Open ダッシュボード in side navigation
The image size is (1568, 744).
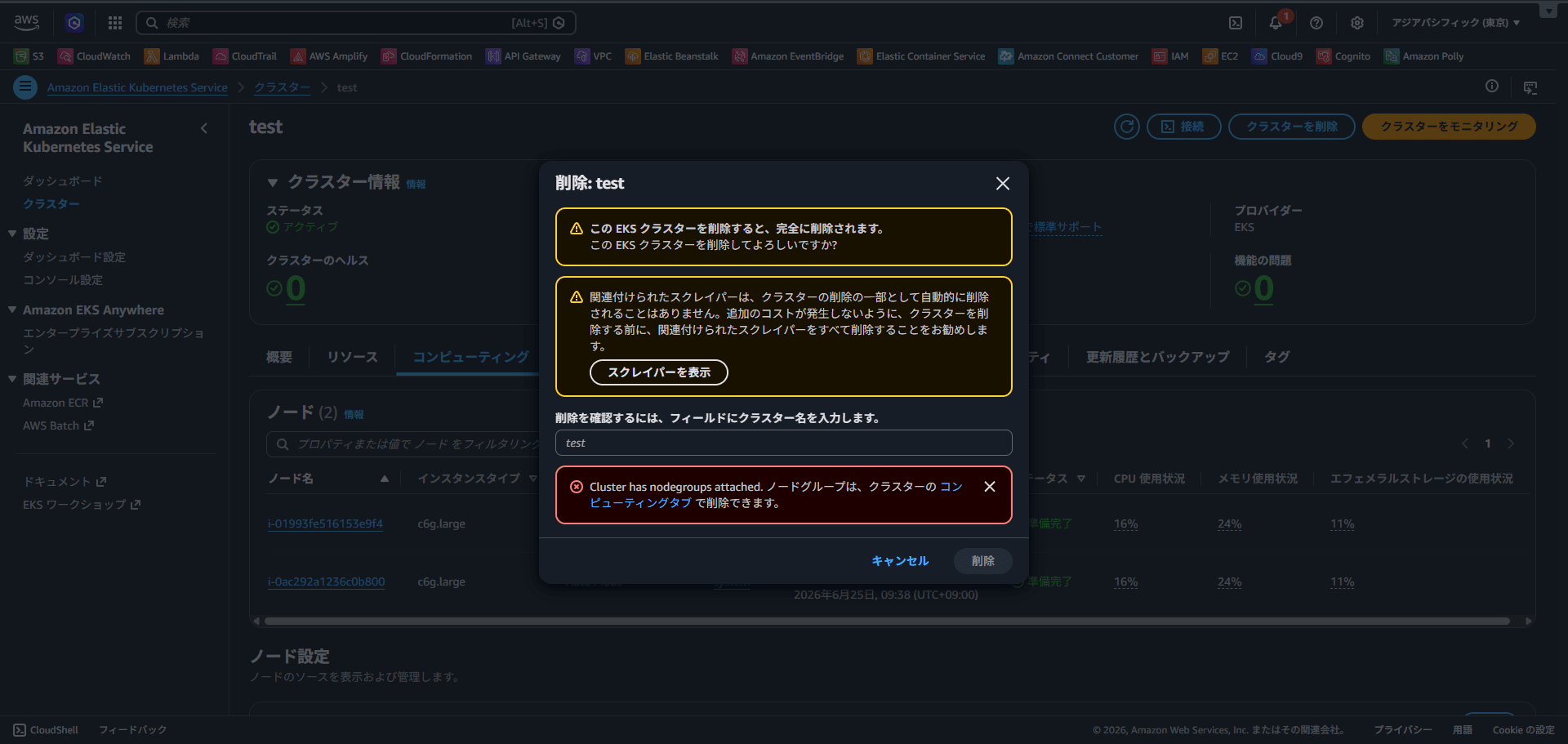[63, 181]
